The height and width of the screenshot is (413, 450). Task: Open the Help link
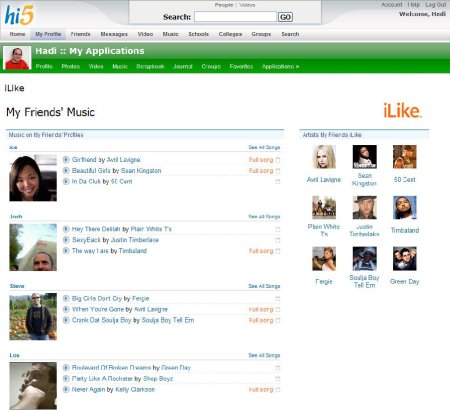click(x=414, y=5)
